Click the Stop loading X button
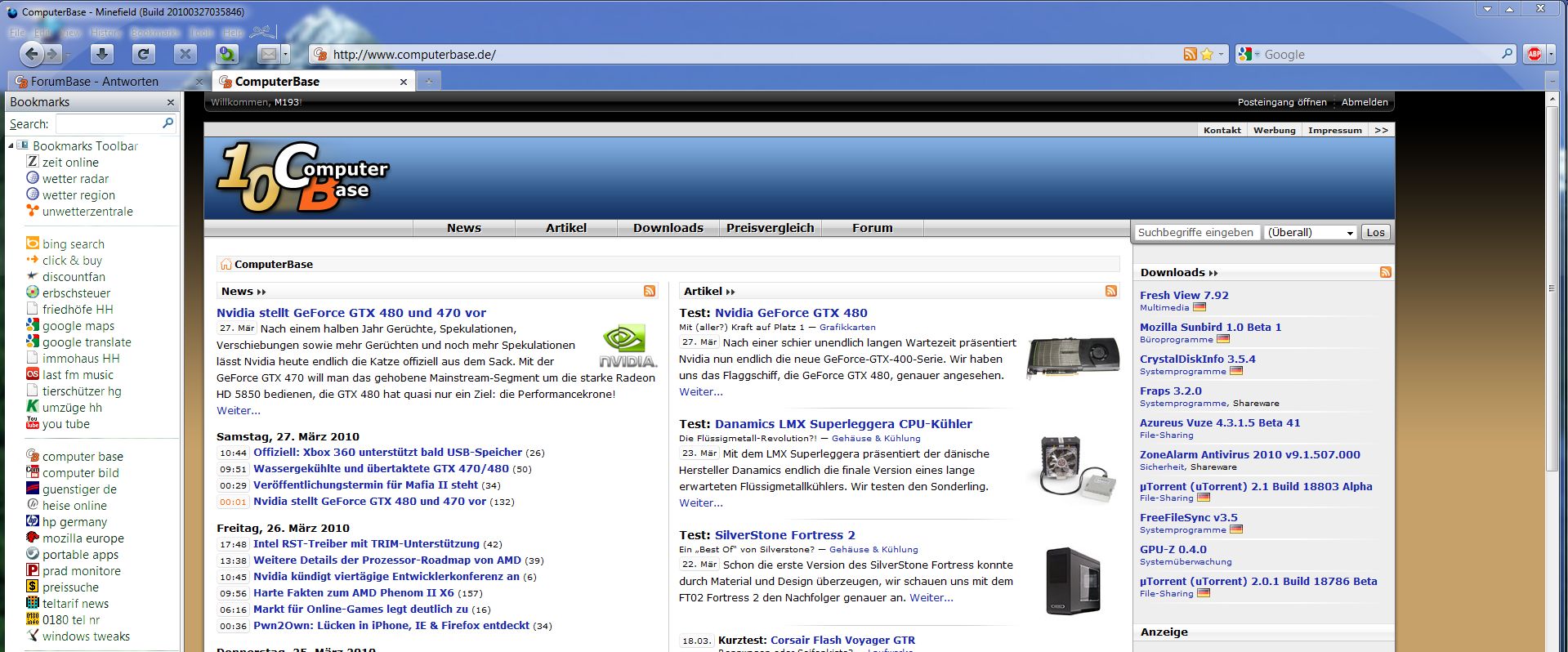 (185, 54)
